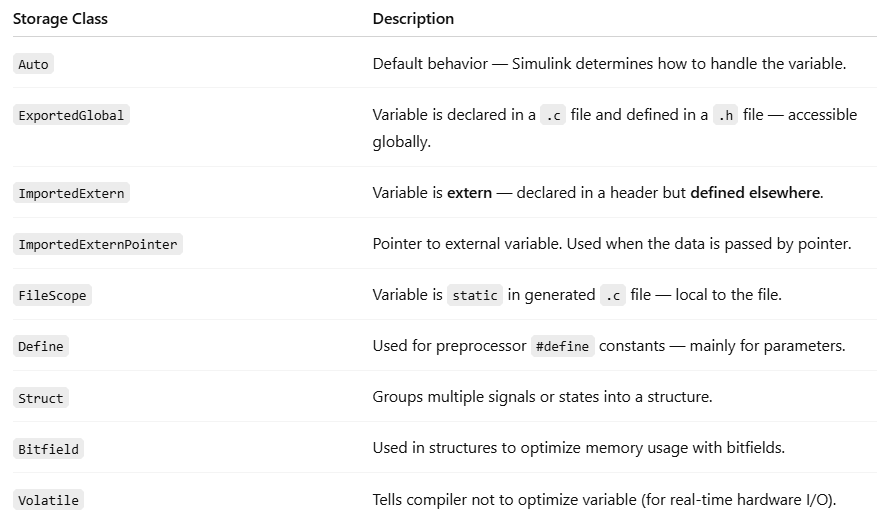Click the bold text defined elsewhere
This screenshot has height=521, width=887.
755,192
